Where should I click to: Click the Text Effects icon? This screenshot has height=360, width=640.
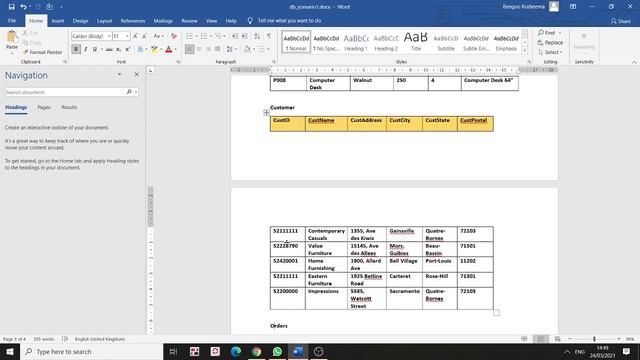tap(140, 49)
